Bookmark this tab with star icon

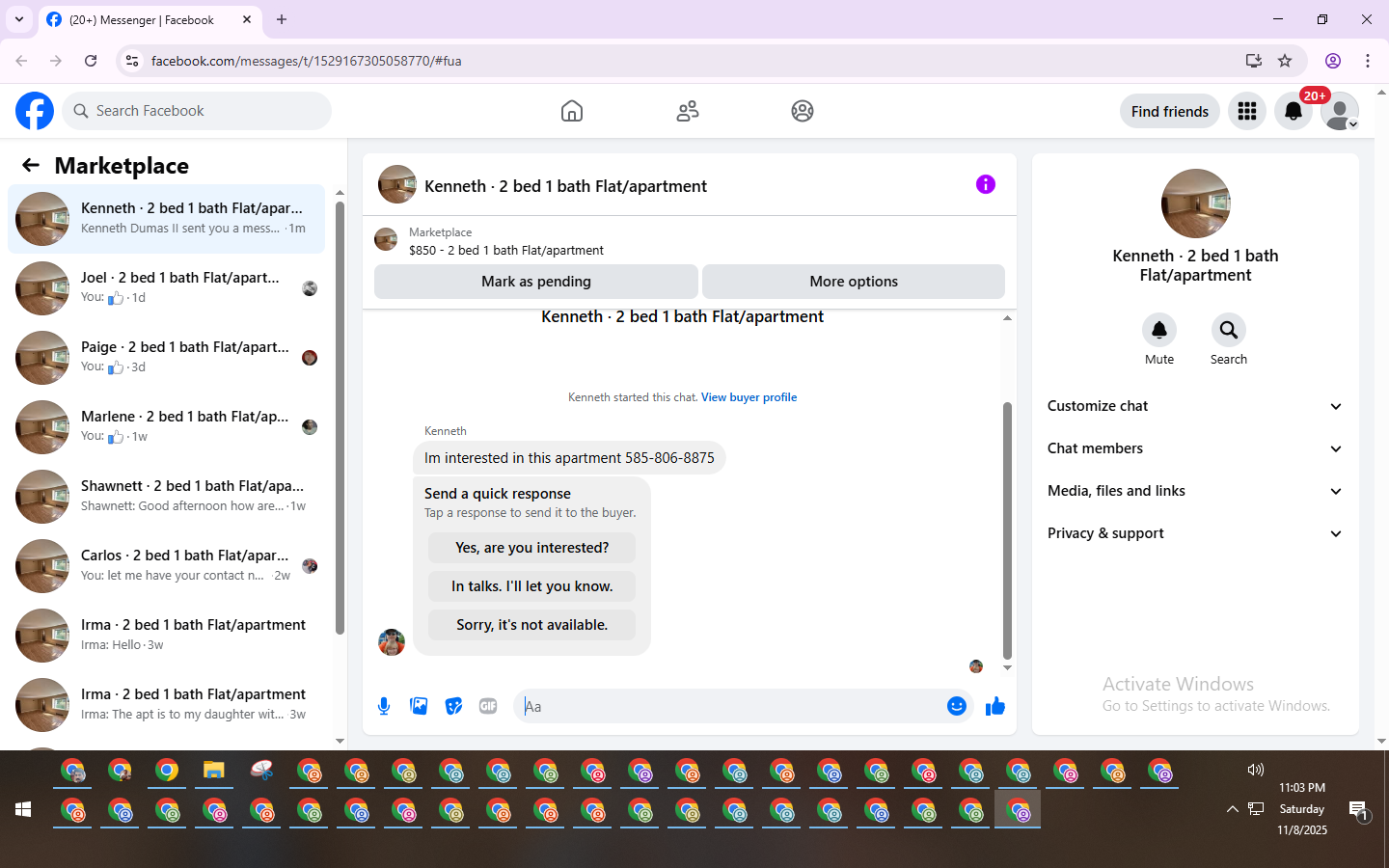click(x=1285, y=61)
